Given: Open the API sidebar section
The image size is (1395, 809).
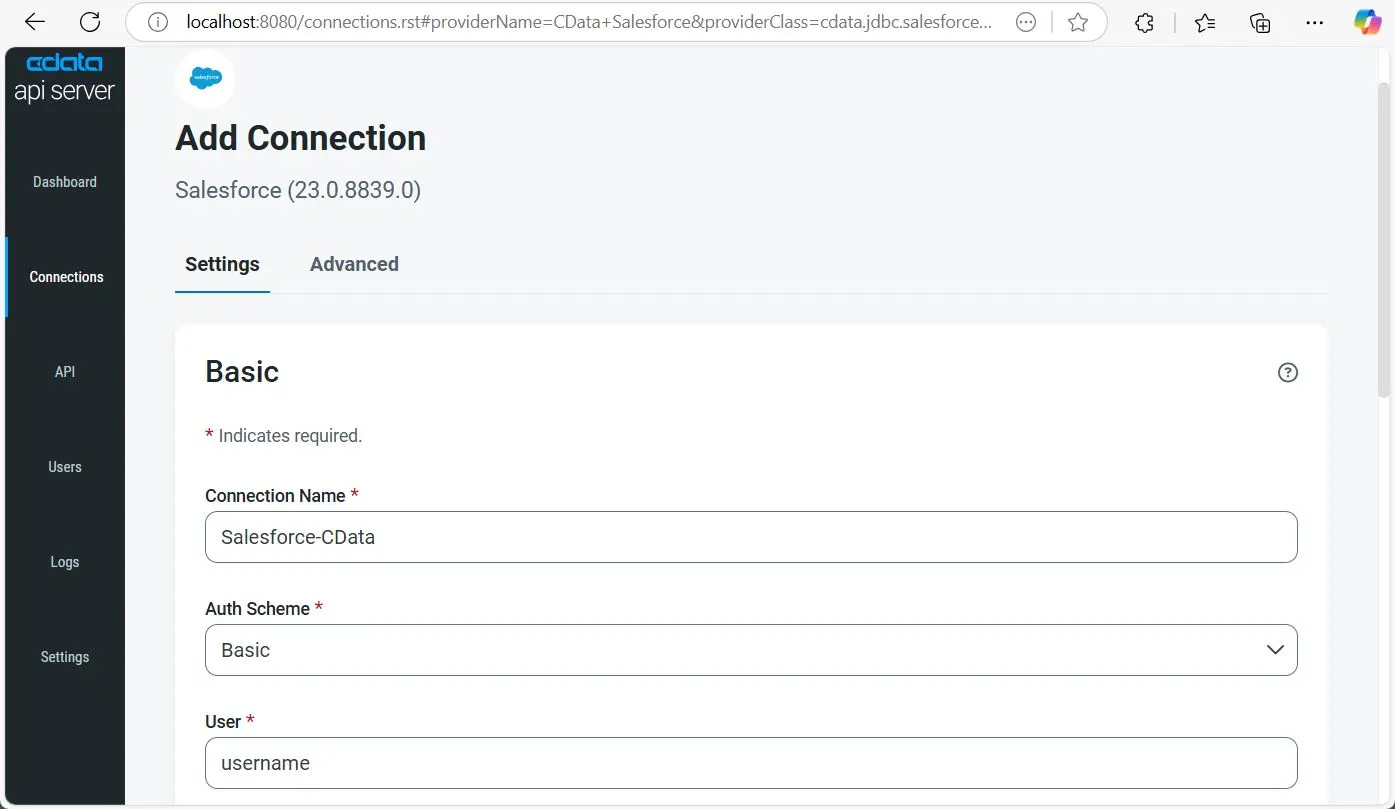Looking at the screenshot, I should pos(65,372).
